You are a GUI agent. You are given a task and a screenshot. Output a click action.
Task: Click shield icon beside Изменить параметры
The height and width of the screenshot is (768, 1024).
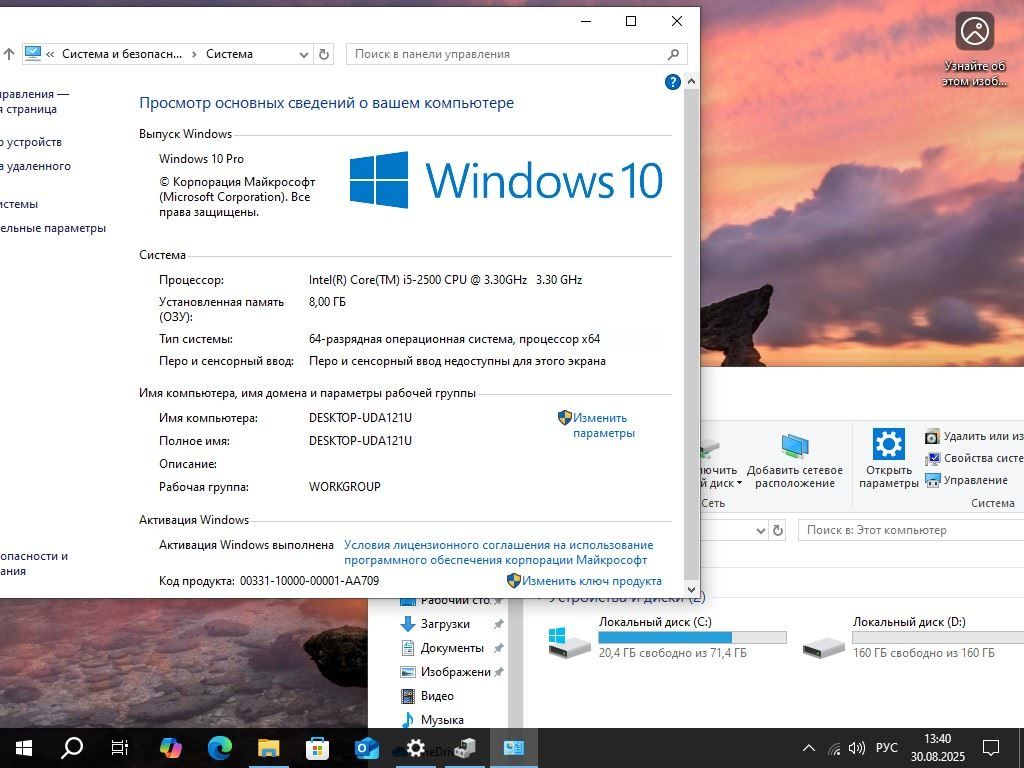click(x=565, y=418)
